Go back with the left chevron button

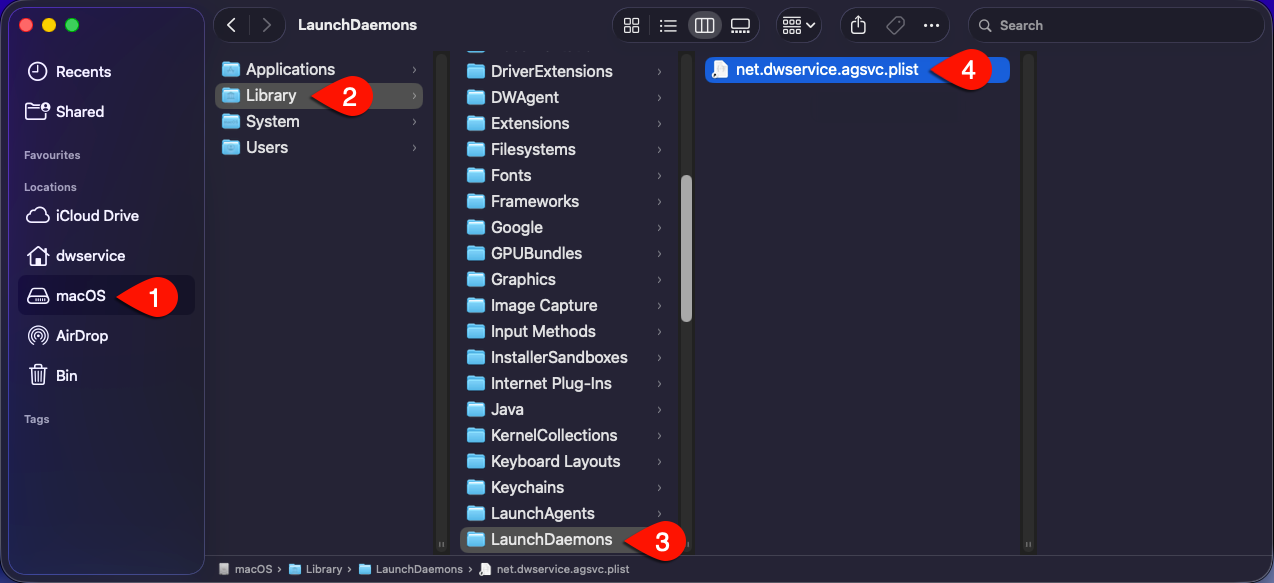[x=232, y=25]
